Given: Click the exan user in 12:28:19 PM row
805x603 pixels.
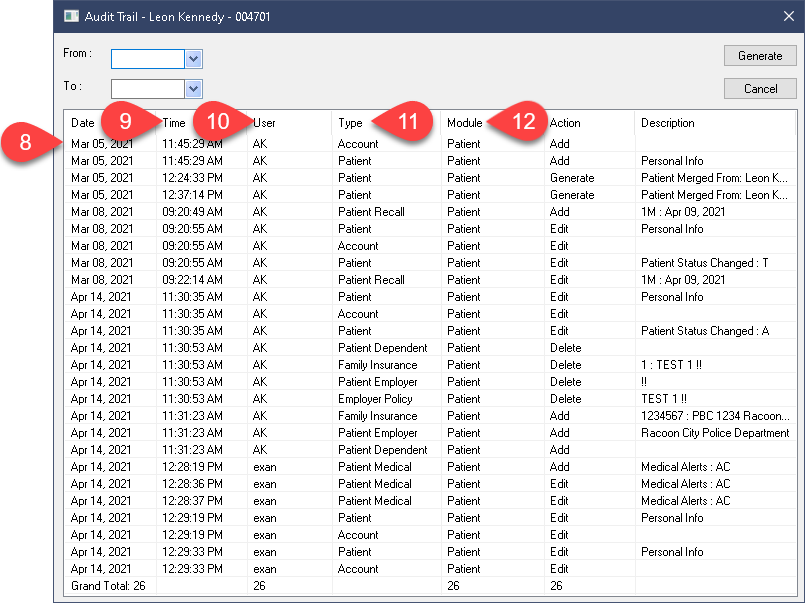Looking at the screenshot, I should coord(264,467).
